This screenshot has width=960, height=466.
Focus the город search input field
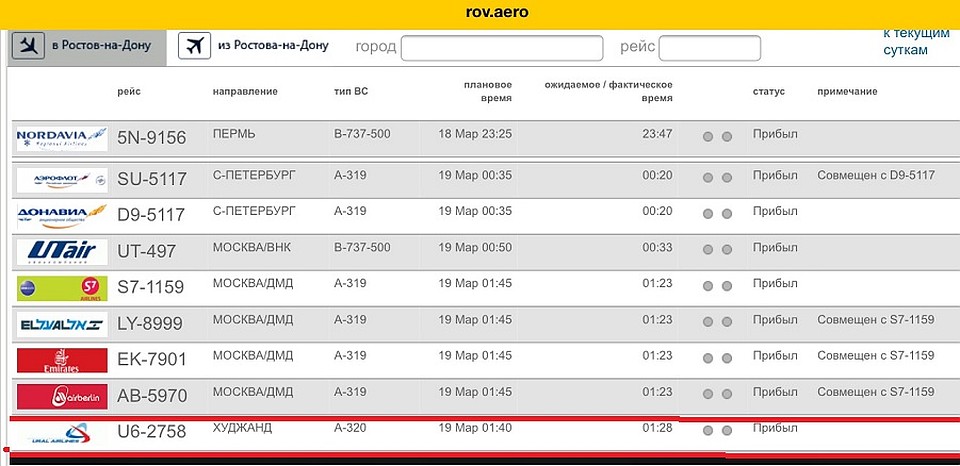pyautogui.click(x=502, y=48)
